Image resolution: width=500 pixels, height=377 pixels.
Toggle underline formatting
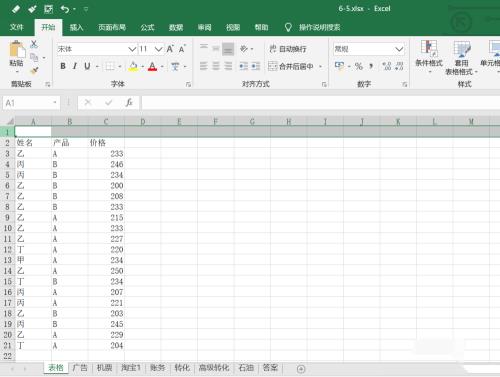87,66
